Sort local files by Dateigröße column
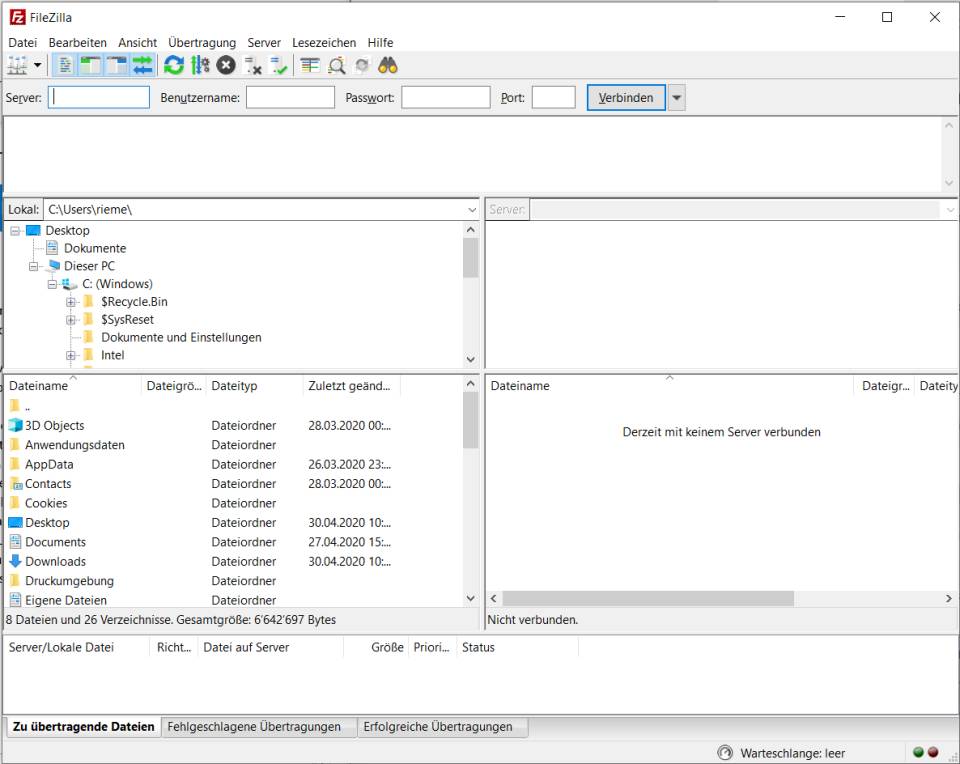Image resolution: width=960 pixels, height=764 pixels. 174,386
